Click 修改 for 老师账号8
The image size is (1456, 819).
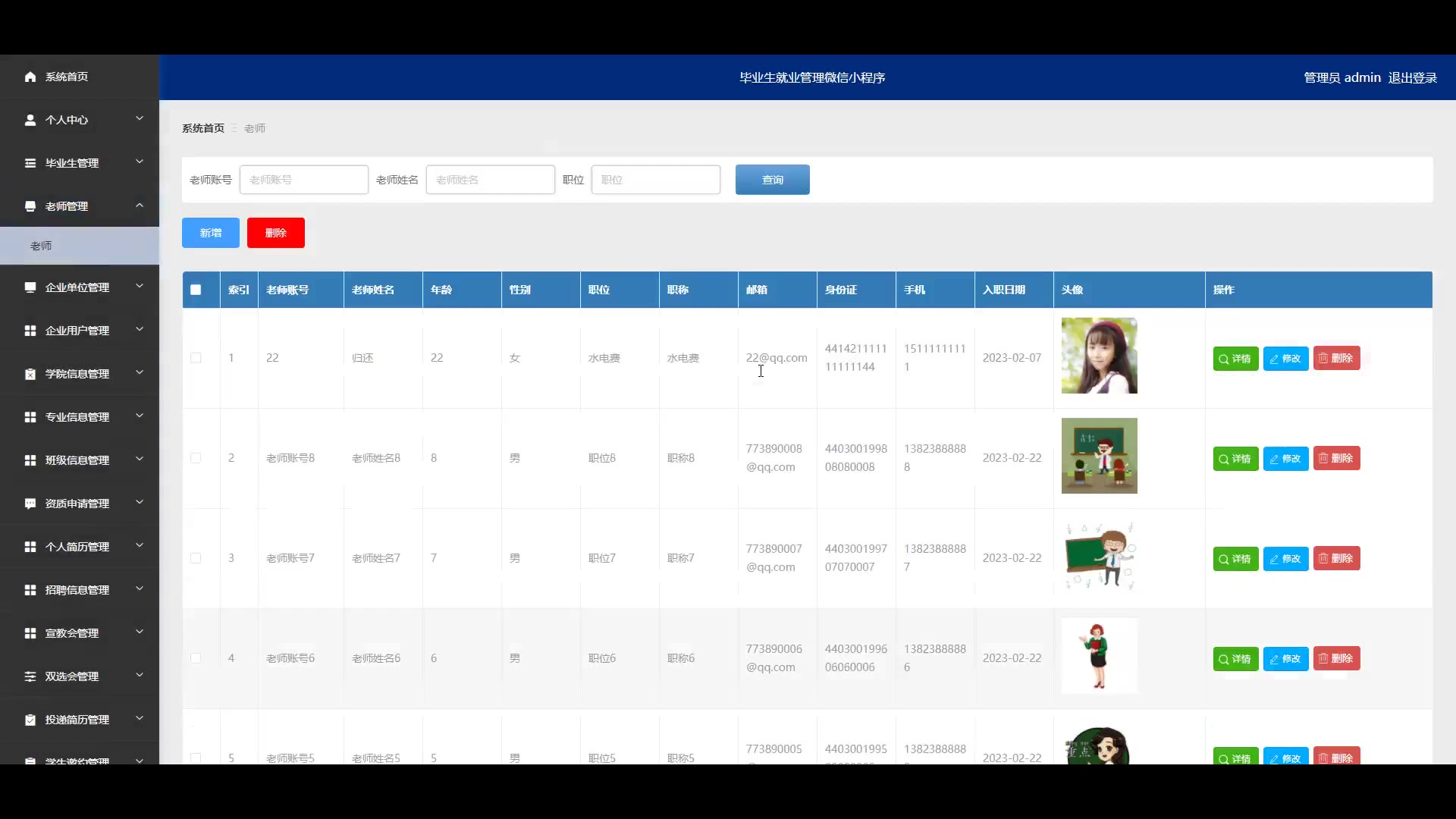[x=1285, y=459]
